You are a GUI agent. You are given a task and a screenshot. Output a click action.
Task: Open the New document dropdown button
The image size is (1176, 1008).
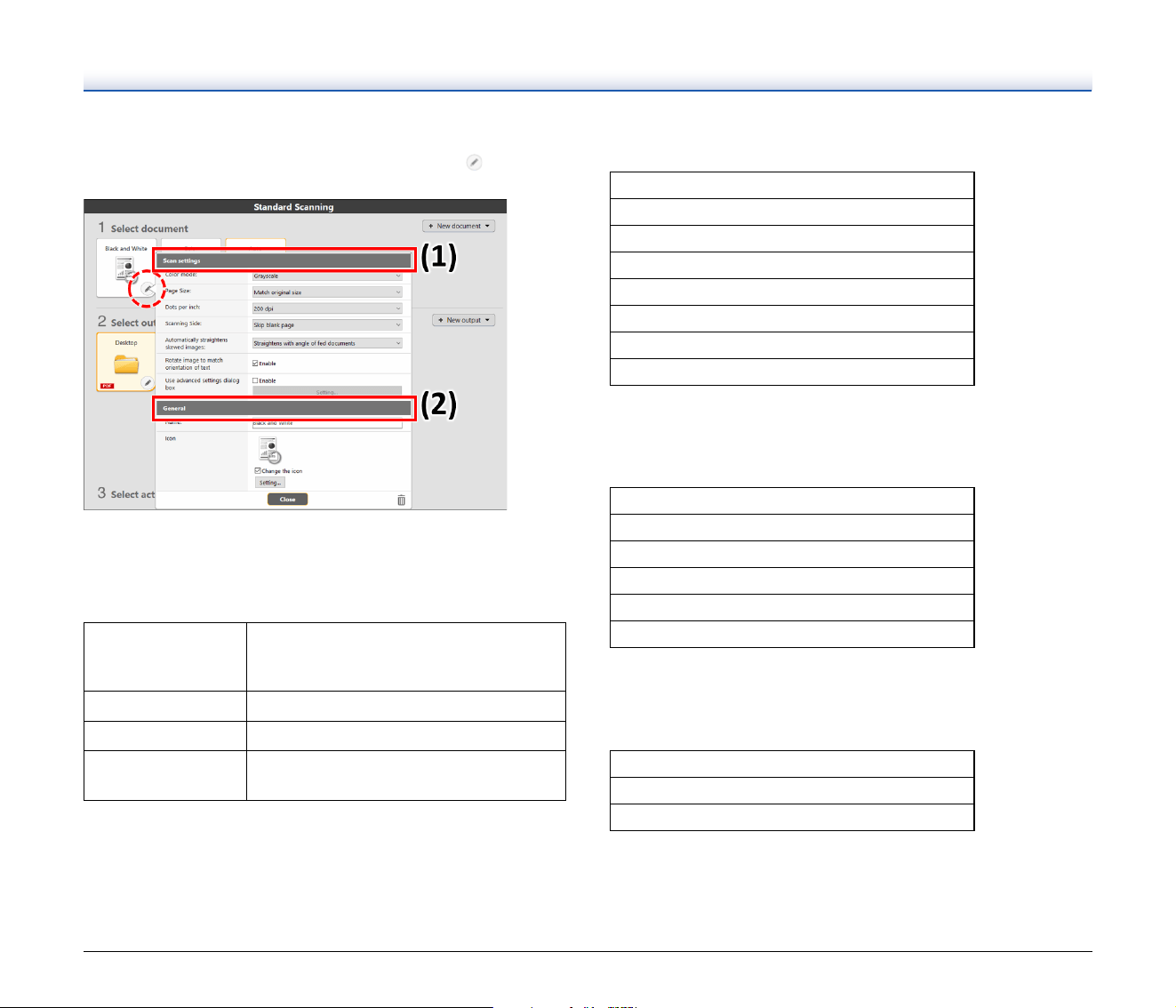tap(459, 226)
